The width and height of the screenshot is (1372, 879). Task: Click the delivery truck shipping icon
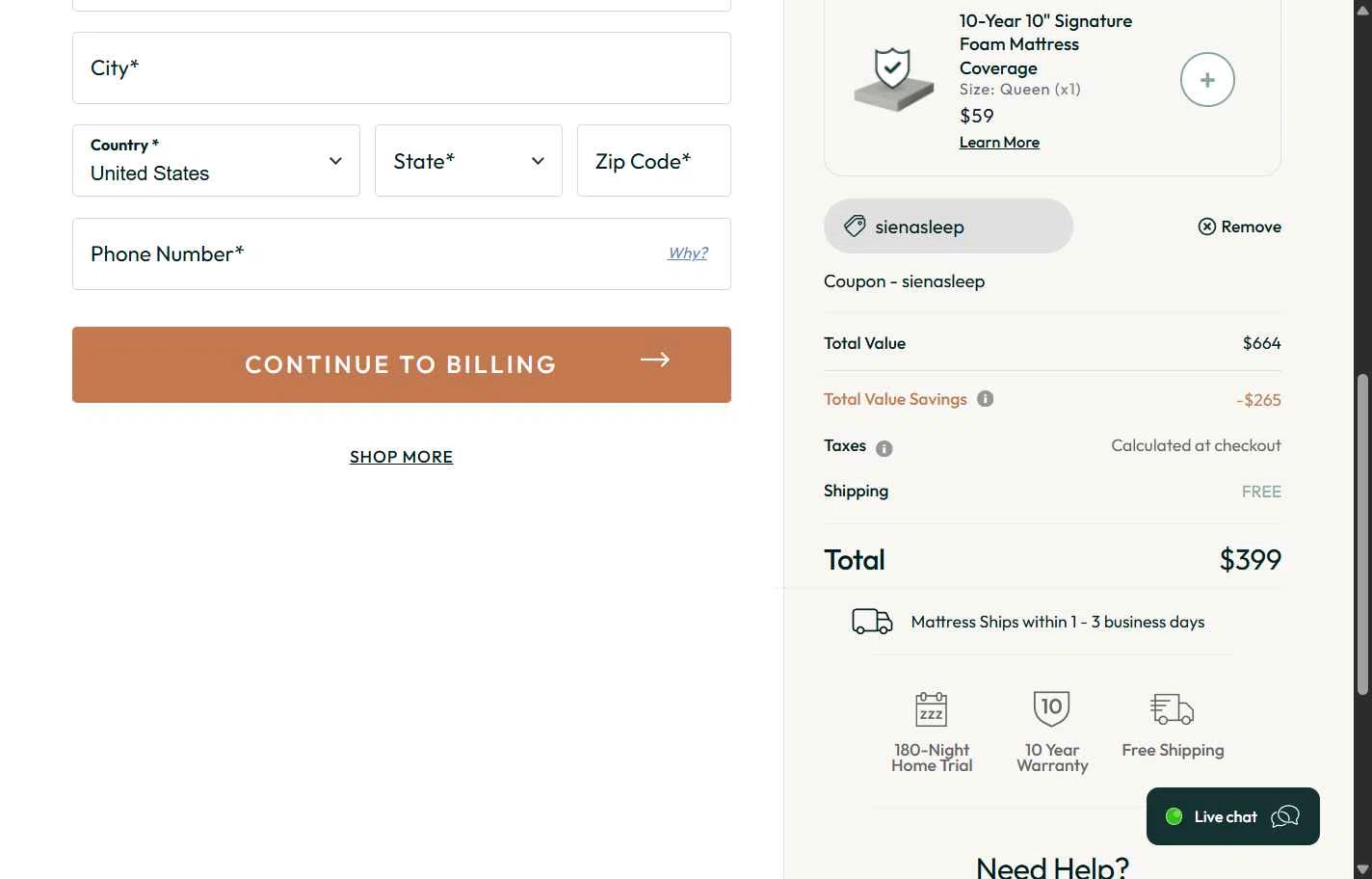pyautogui.click(x=872, y=622)
